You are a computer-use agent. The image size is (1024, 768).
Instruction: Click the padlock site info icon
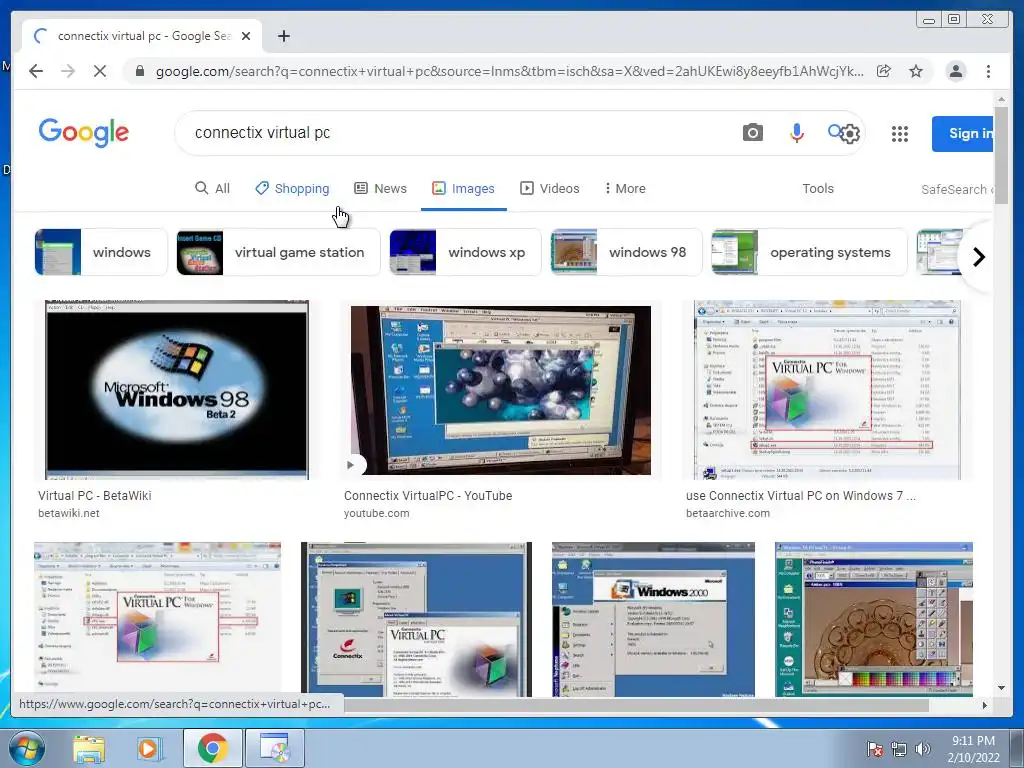tap(140, 71)
